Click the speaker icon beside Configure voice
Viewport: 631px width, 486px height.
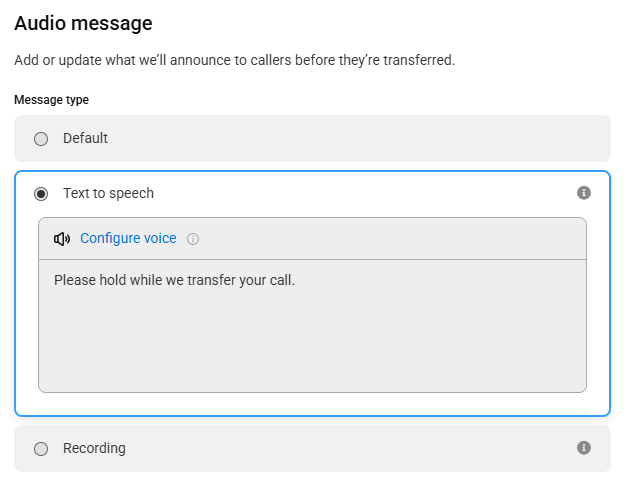coord(62,239)
